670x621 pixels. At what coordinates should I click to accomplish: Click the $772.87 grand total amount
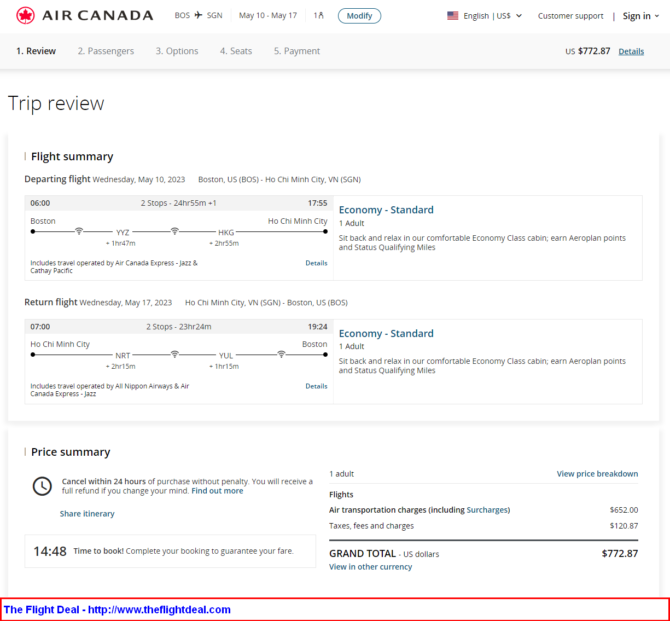coord(620,553)
